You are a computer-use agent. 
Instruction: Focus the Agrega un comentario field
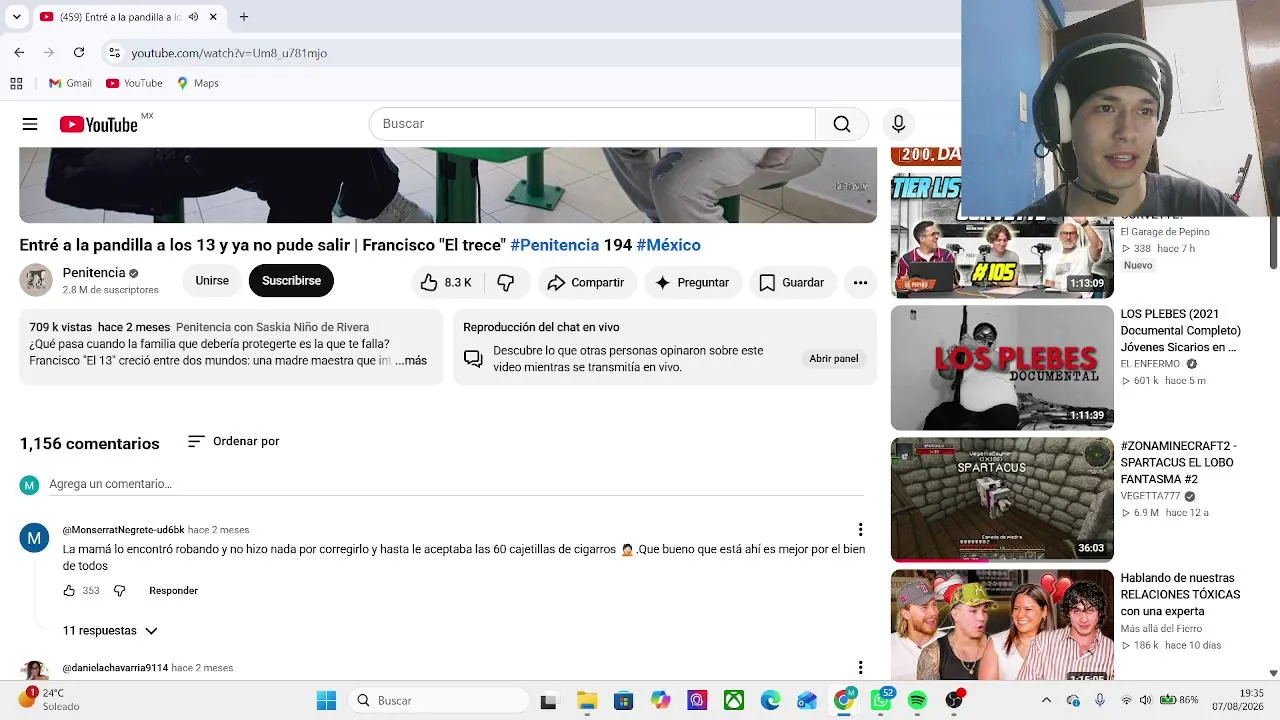[456, 484]
